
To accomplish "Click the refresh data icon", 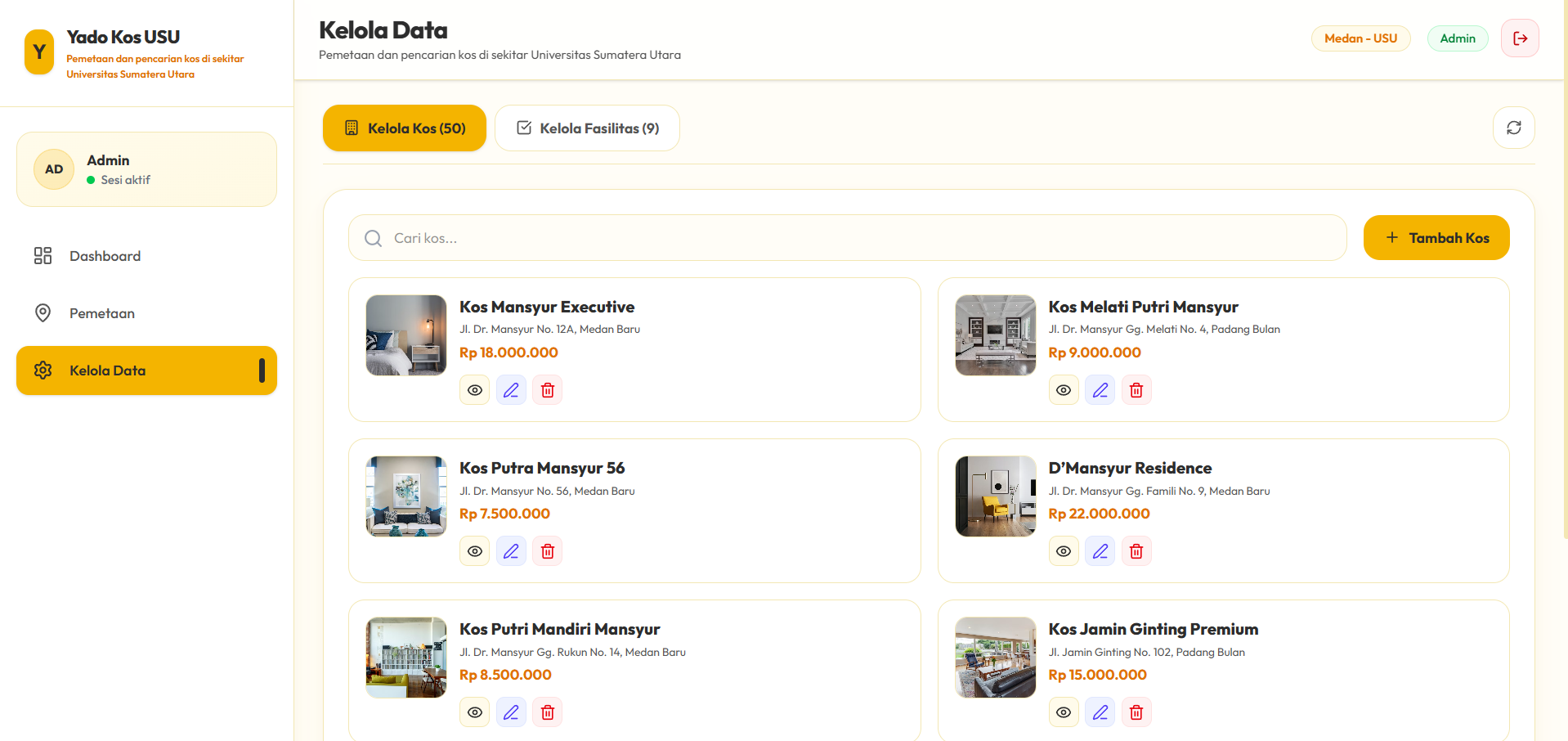I will pyautogui.click(x=1514, y=128).
